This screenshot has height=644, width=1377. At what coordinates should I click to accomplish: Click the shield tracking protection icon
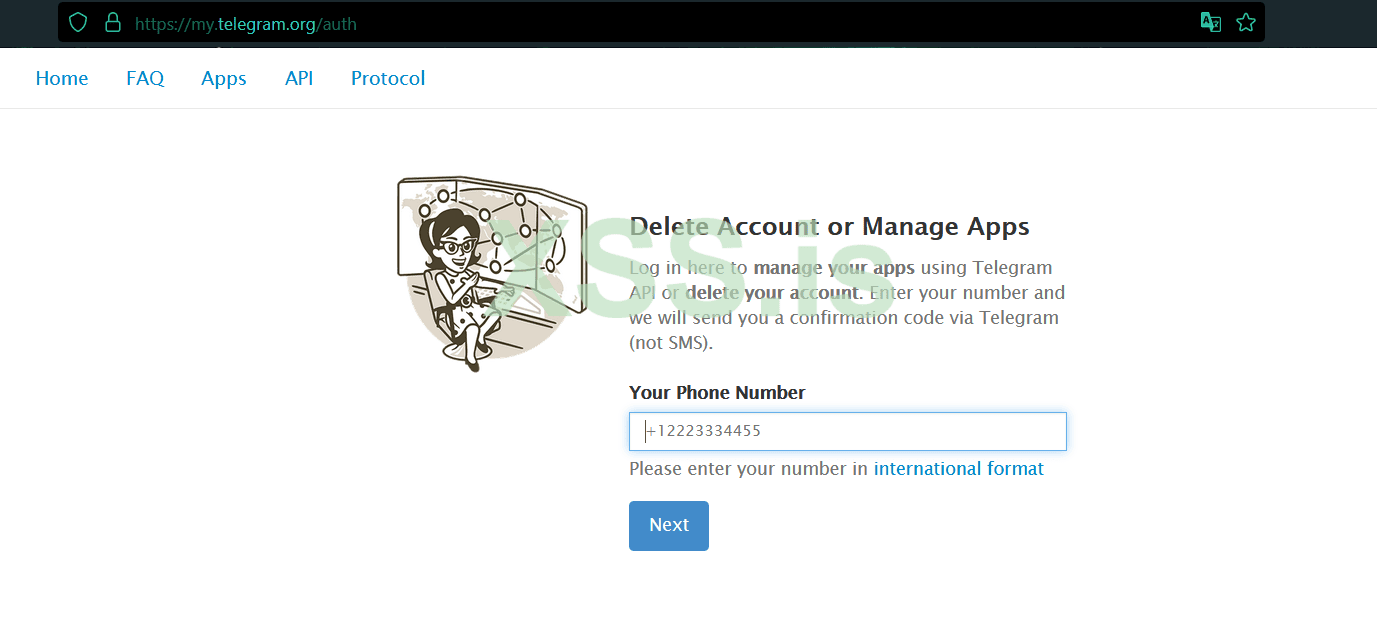pyautogui.click(x=78, y=22)
